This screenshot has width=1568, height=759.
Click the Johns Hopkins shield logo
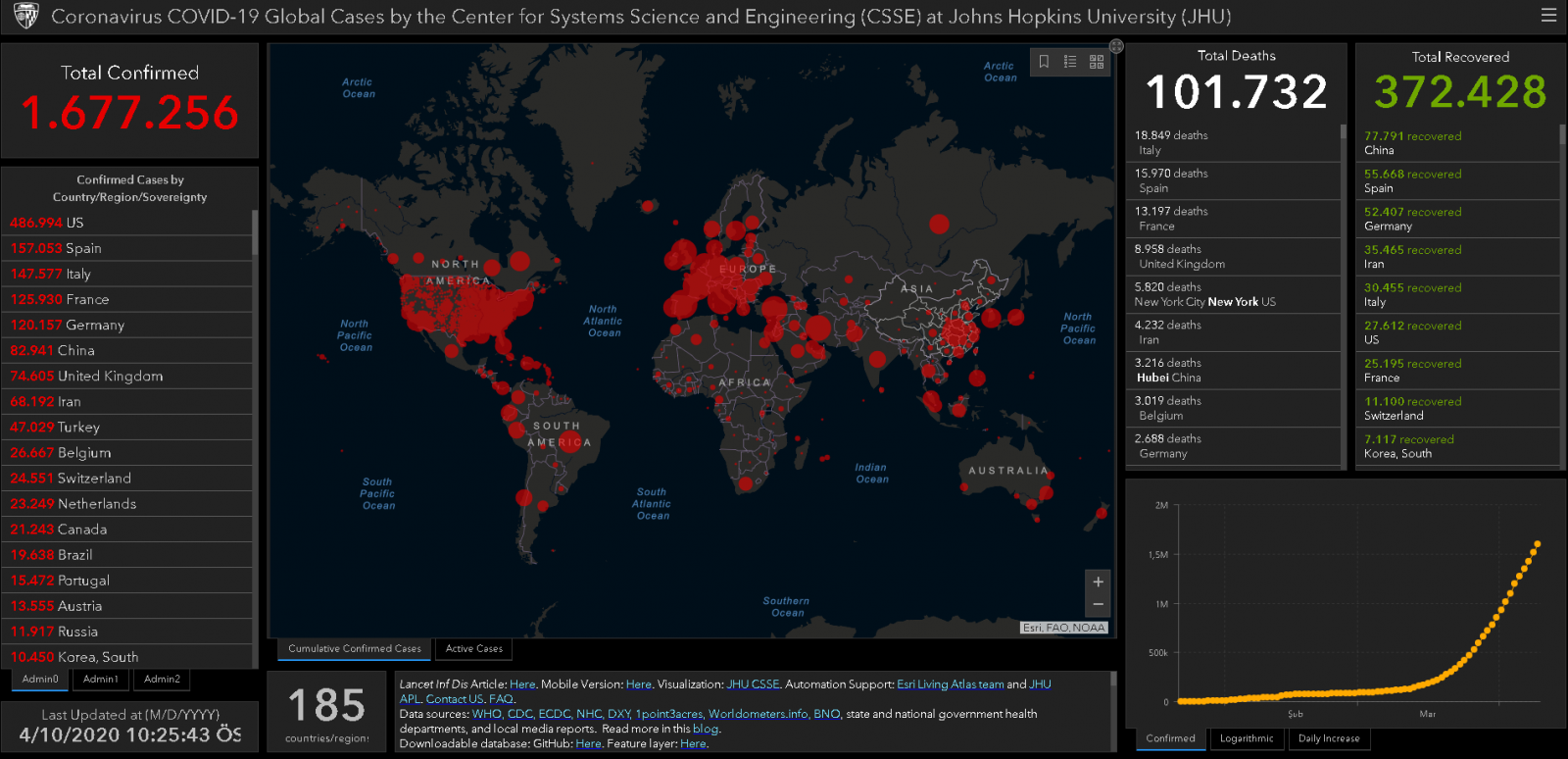tap(26, 16)
